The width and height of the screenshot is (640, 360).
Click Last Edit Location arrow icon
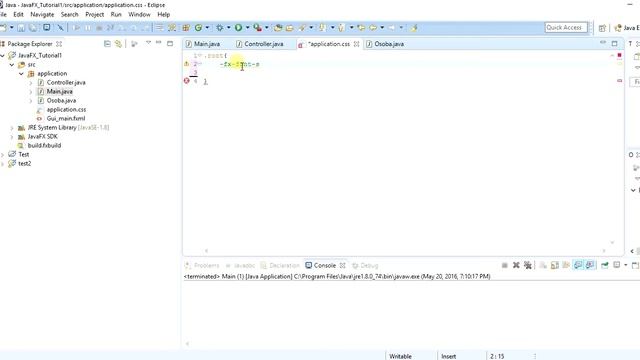click(x=361, y=28)
